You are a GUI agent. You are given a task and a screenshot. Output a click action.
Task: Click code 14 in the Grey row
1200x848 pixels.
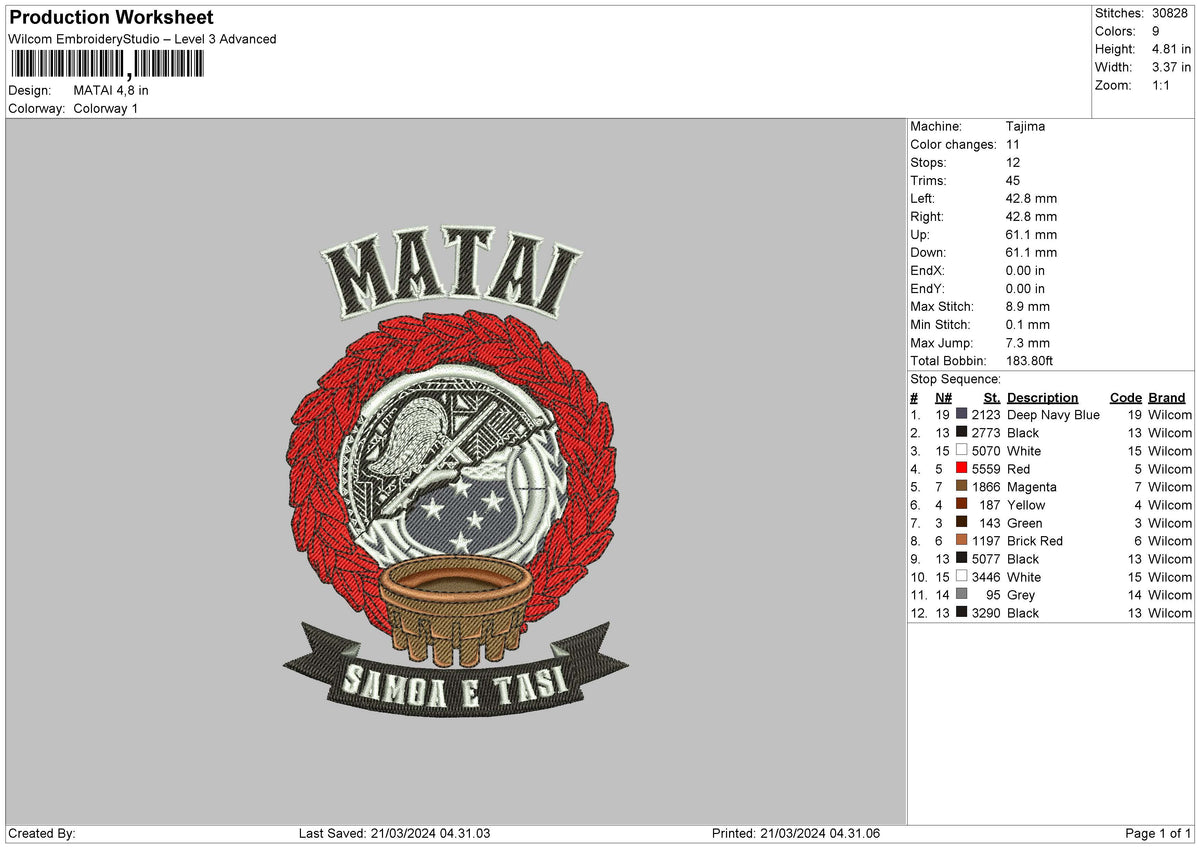1134,595
